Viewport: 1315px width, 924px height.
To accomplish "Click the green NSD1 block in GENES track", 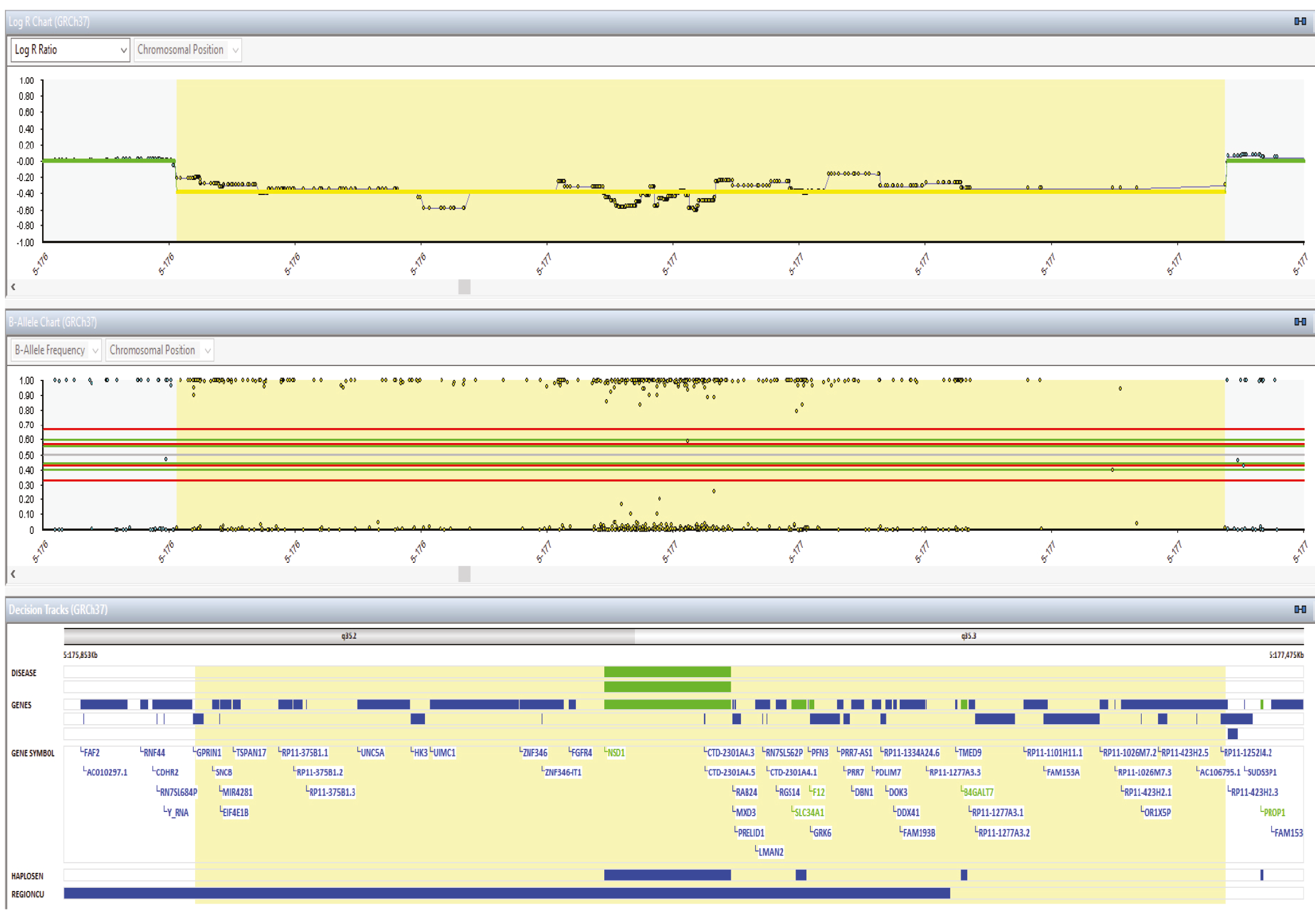I will [667, 704].
